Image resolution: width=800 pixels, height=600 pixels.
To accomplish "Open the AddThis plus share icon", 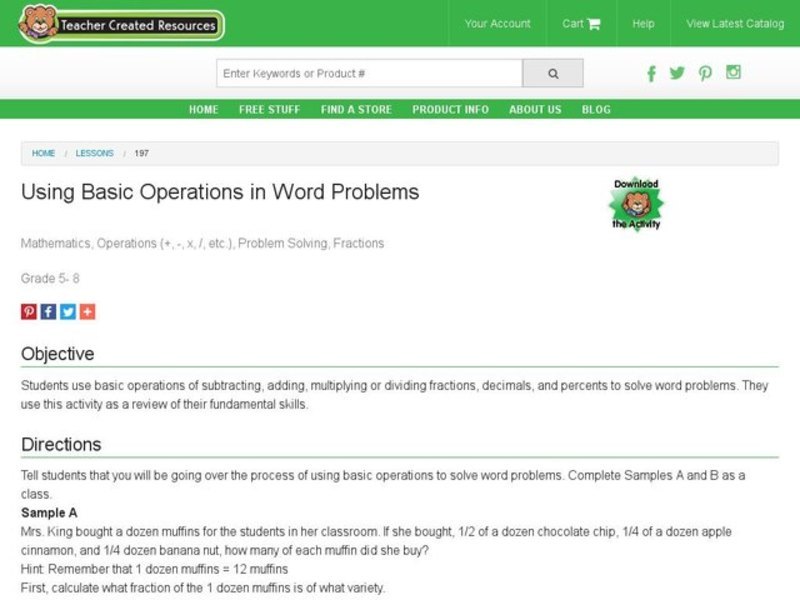I will pyautogui.click(x=86, y=311).
